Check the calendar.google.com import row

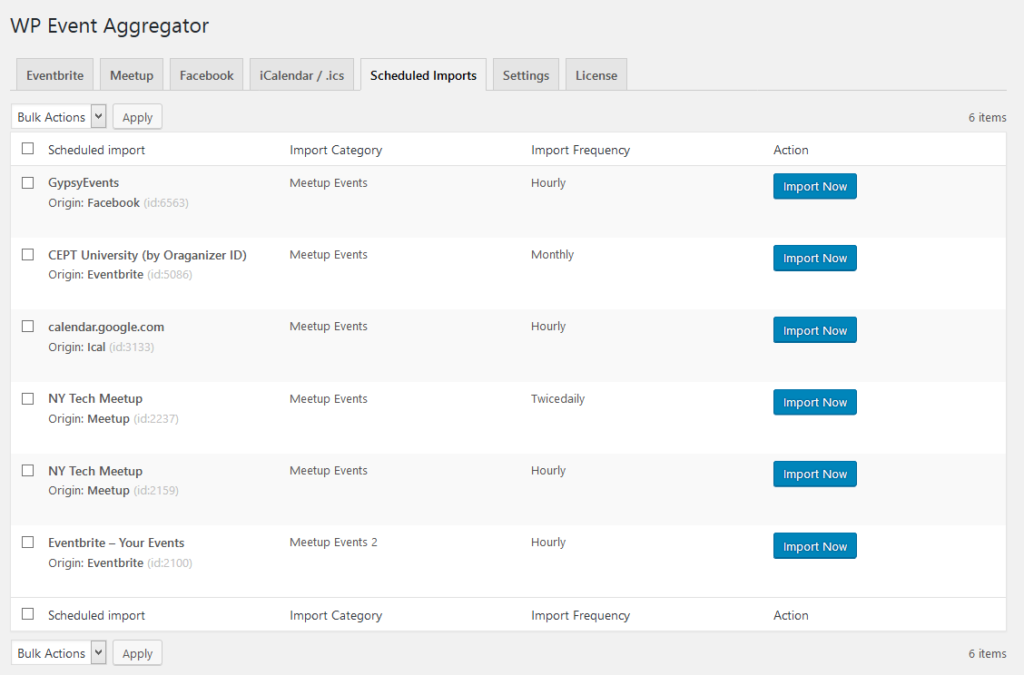tap(27, 326)
